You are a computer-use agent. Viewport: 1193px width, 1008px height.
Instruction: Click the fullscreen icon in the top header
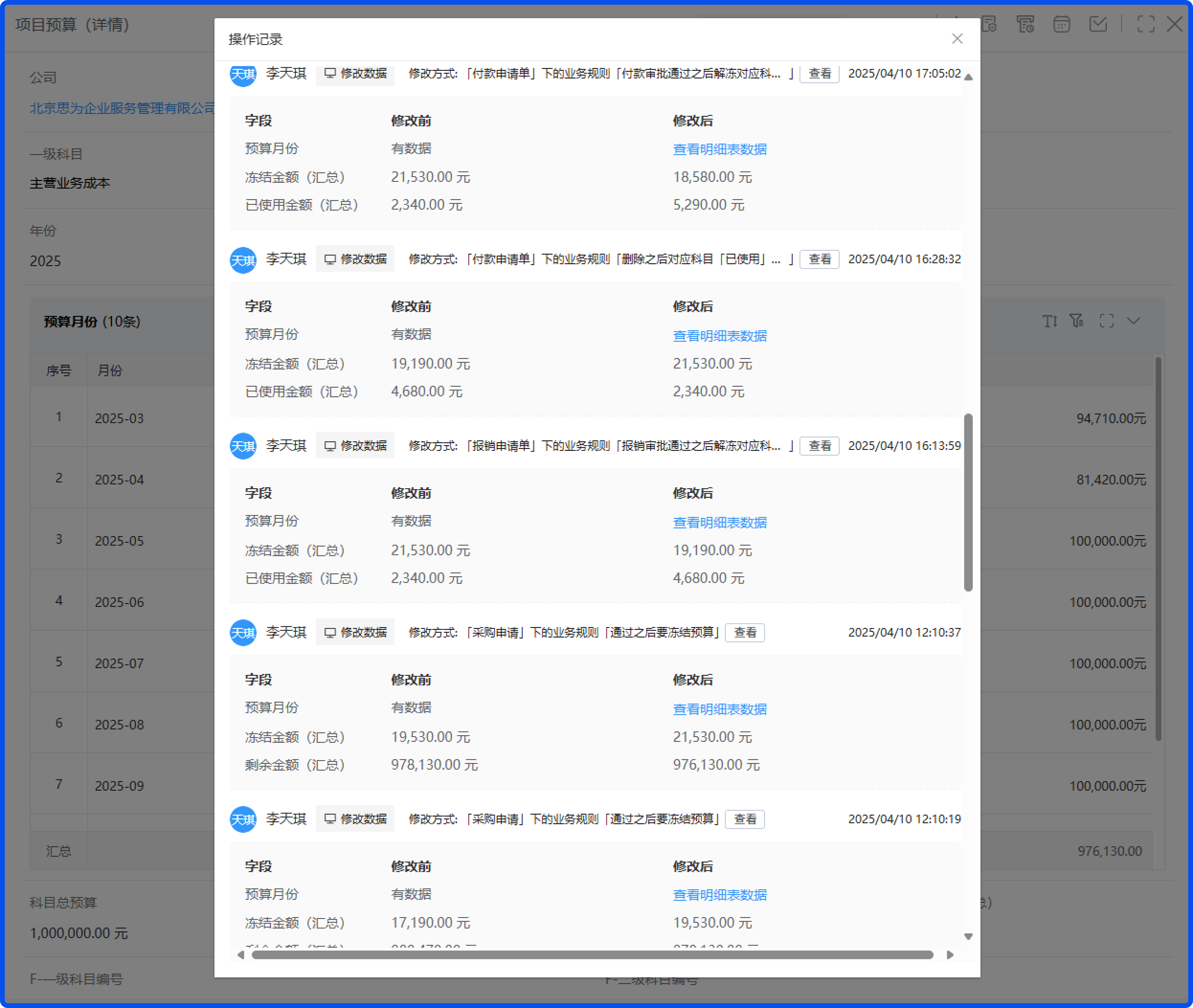(1146, 24)
